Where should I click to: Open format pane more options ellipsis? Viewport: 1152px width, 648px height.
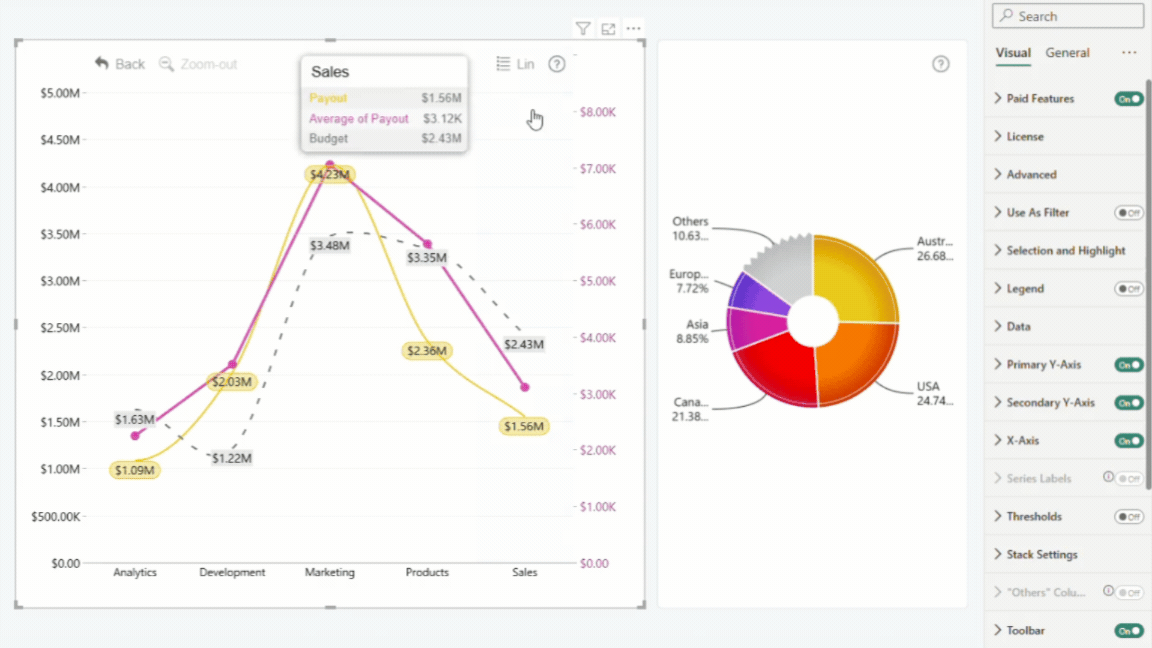tap(1129, 52)
